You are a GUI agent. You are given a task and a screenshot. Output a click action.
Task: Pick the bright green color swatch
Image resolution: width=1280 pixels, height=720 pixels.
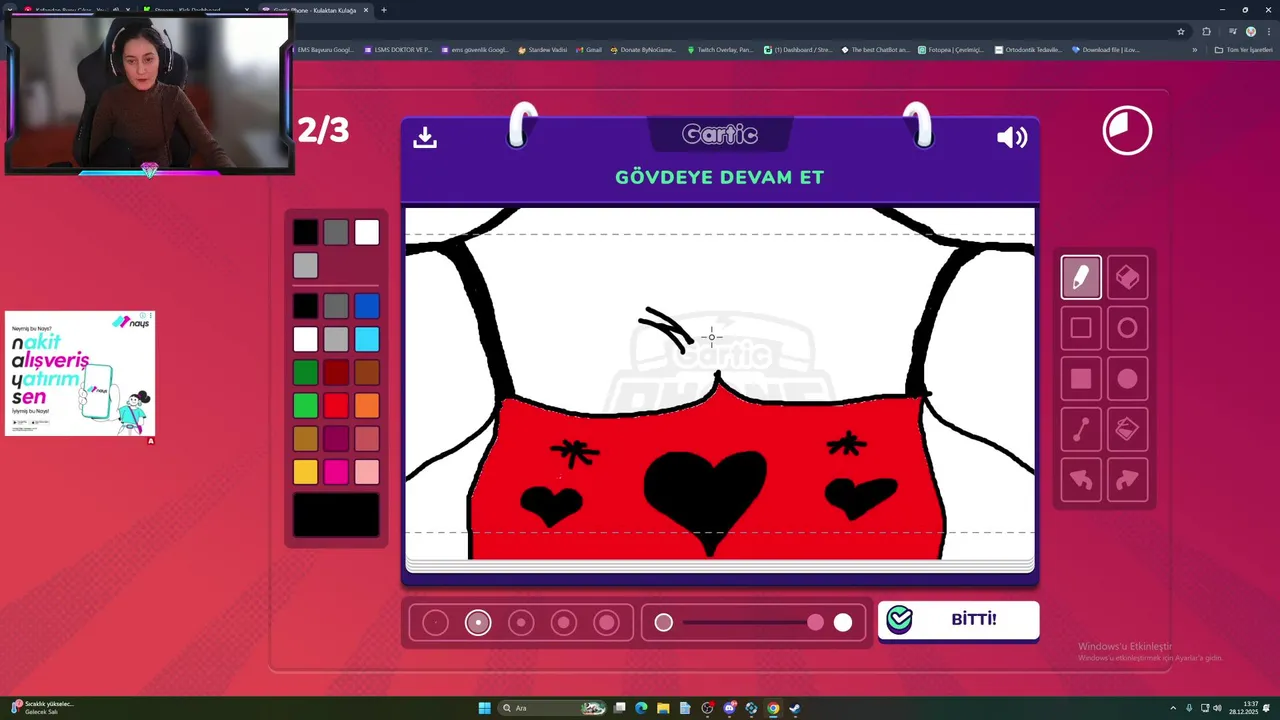(306, 406)
